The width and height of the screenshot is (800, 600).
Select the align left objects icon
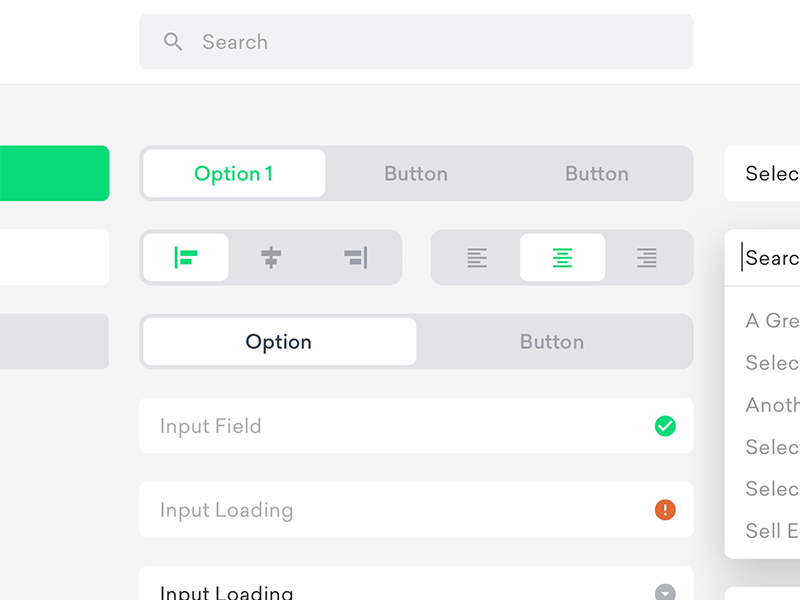click(x=186, y=258)
